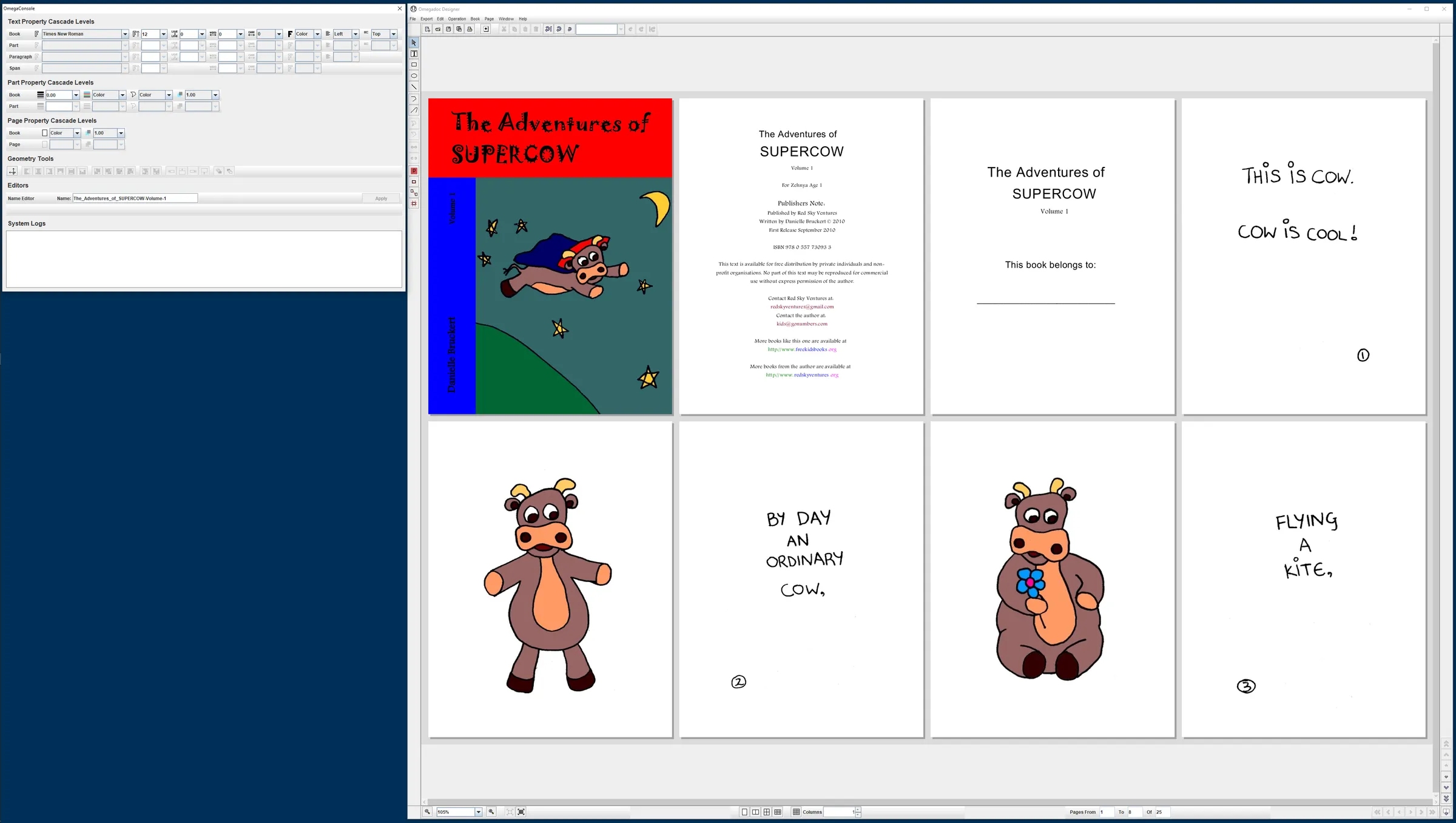Click the Open file toolbar icon
This screenshot has height=823, width=1456.
point(437,29)
